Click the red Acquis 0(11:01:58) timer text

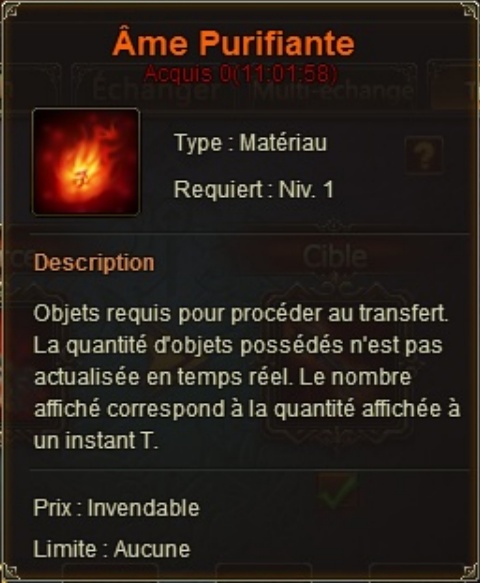pos(241,74)
